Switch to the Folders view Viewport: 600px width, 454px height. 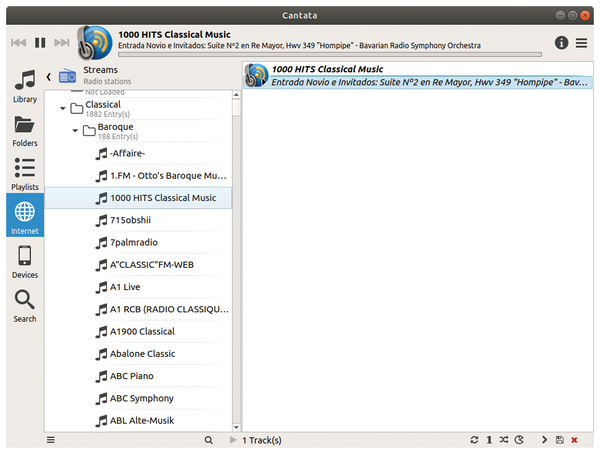tap(25, 131)
